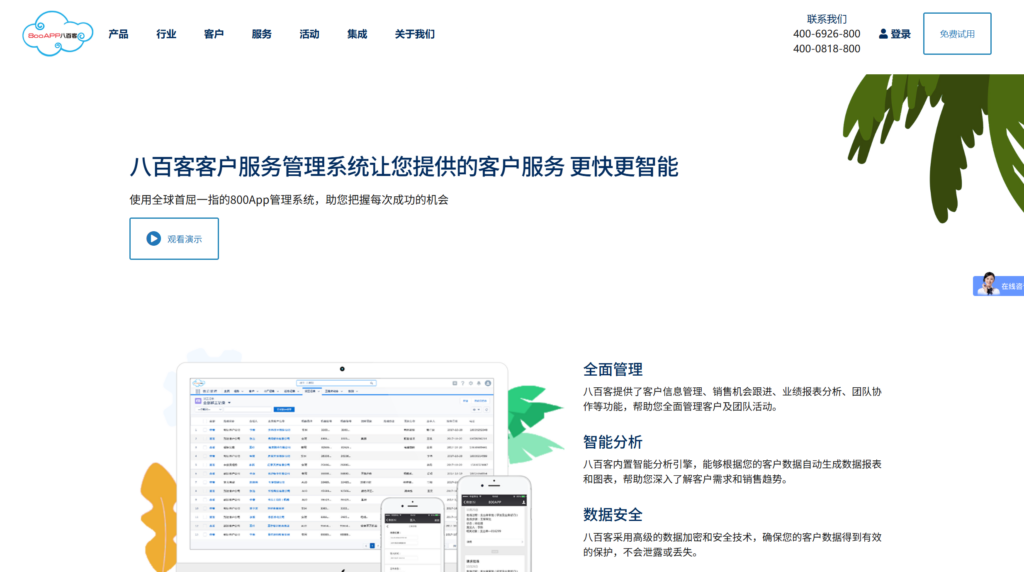The width and height of the screenshot is (1024, 572).
Task: Click the 观看演示 button
Action: click(x=174, y=238)
